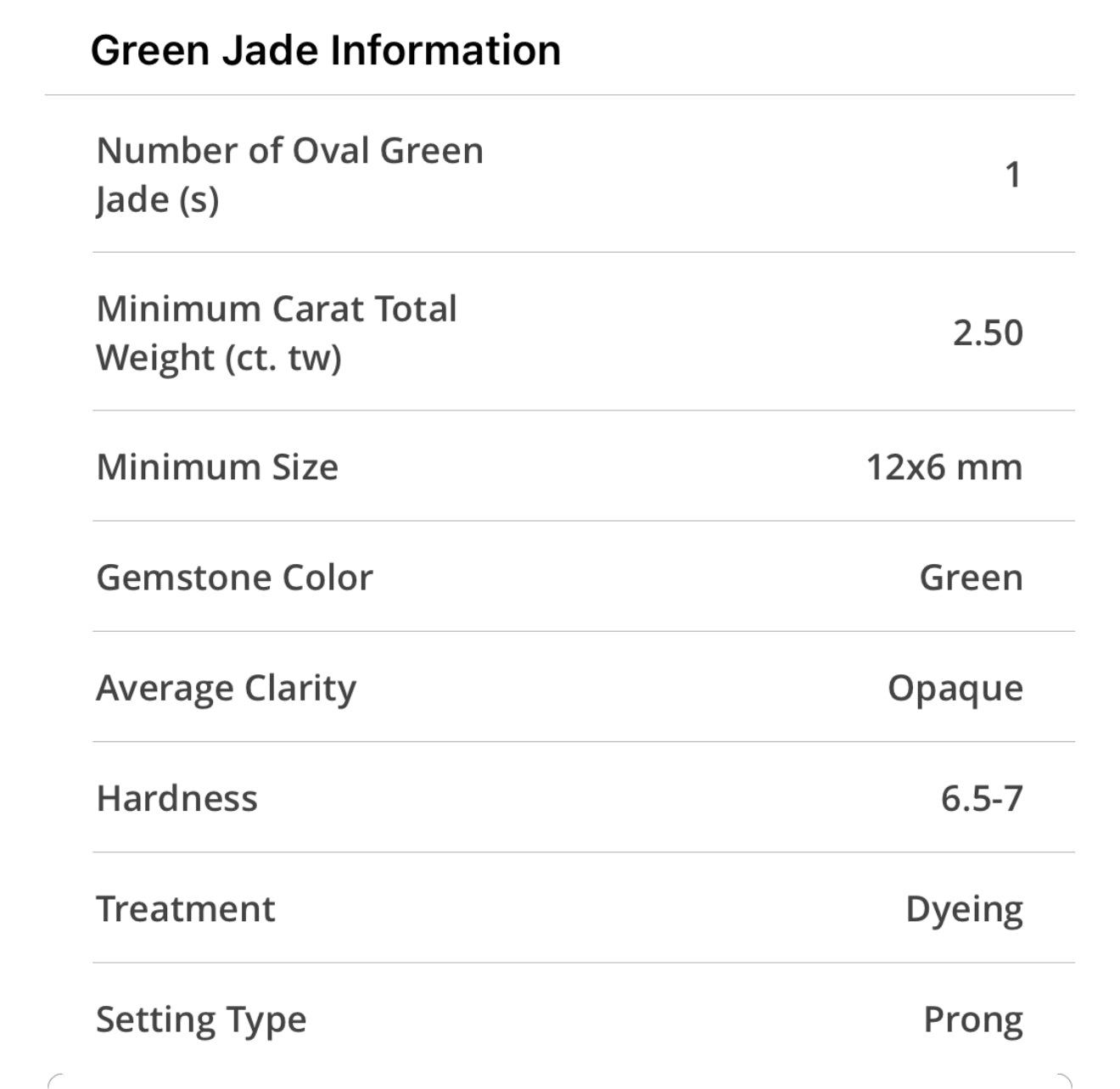Select the Prong setting value
1120x1089 pixels.
[x=972, y=1019]
